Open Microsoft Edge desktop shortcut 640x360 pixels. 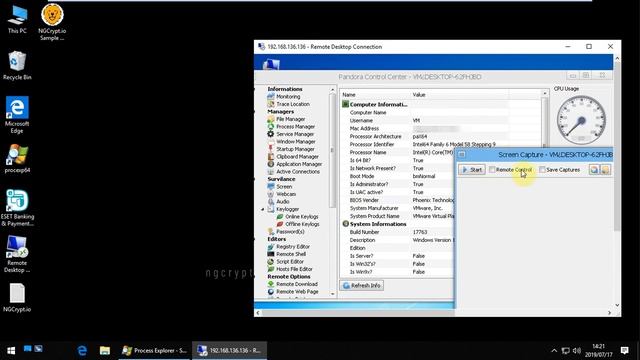[x=17, y=115]
